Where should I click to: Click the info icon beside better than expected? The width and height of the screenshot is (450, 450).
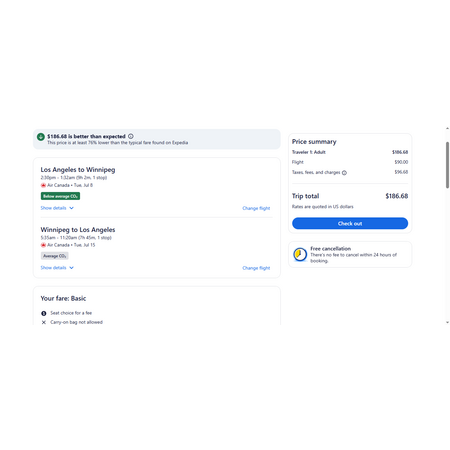pos(131,136)
